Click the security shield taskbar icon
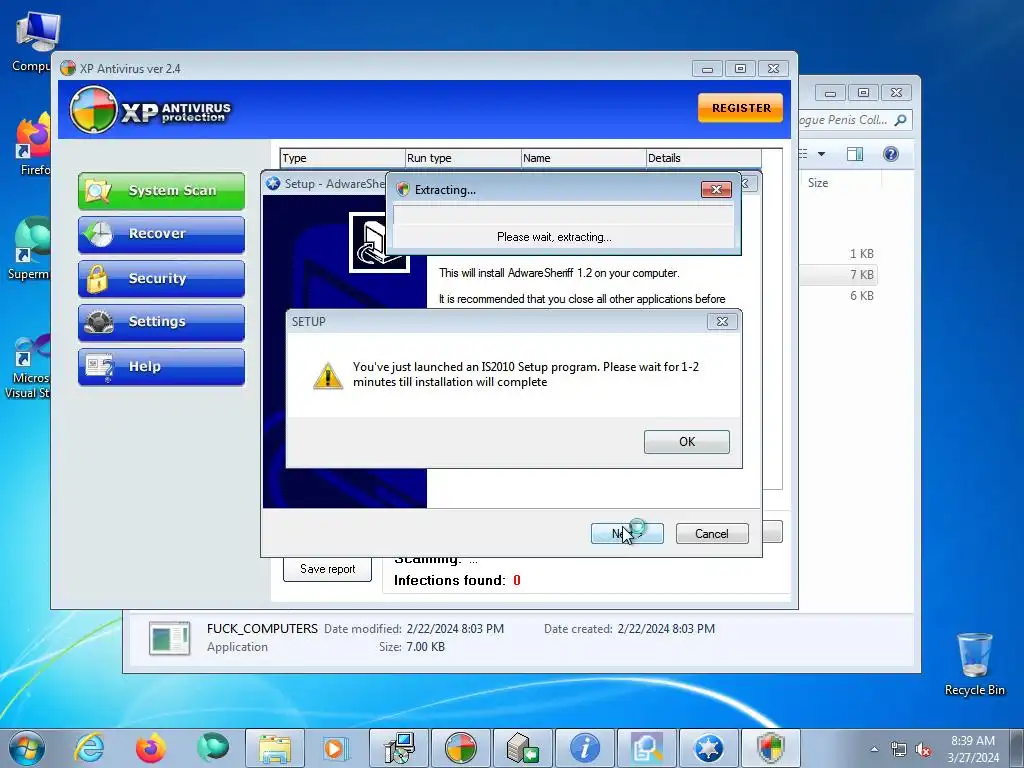This screenshot has height=768, width=1024. coord(771,748)
